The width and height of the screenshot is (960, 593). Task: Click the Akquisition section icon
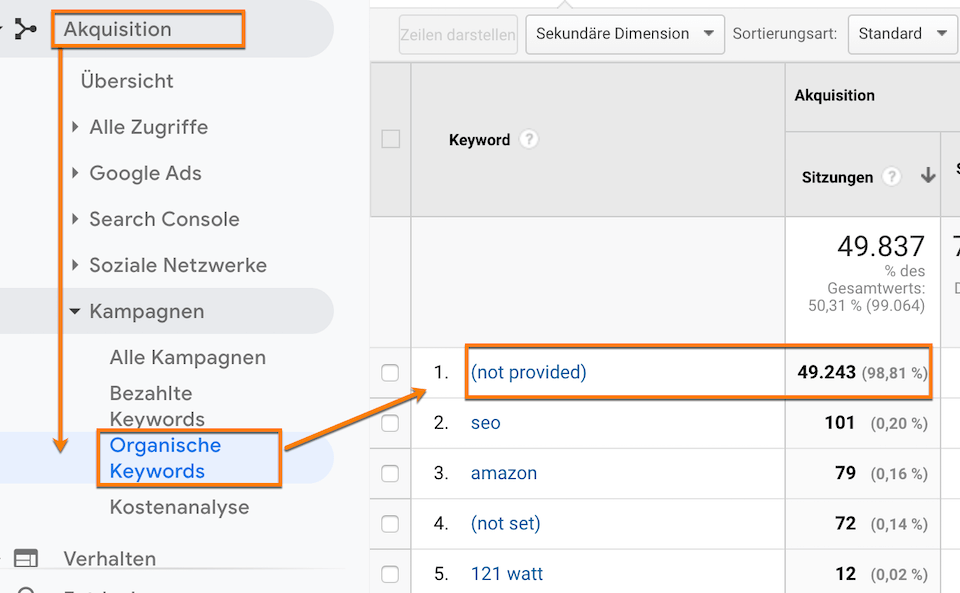[26, 29]
